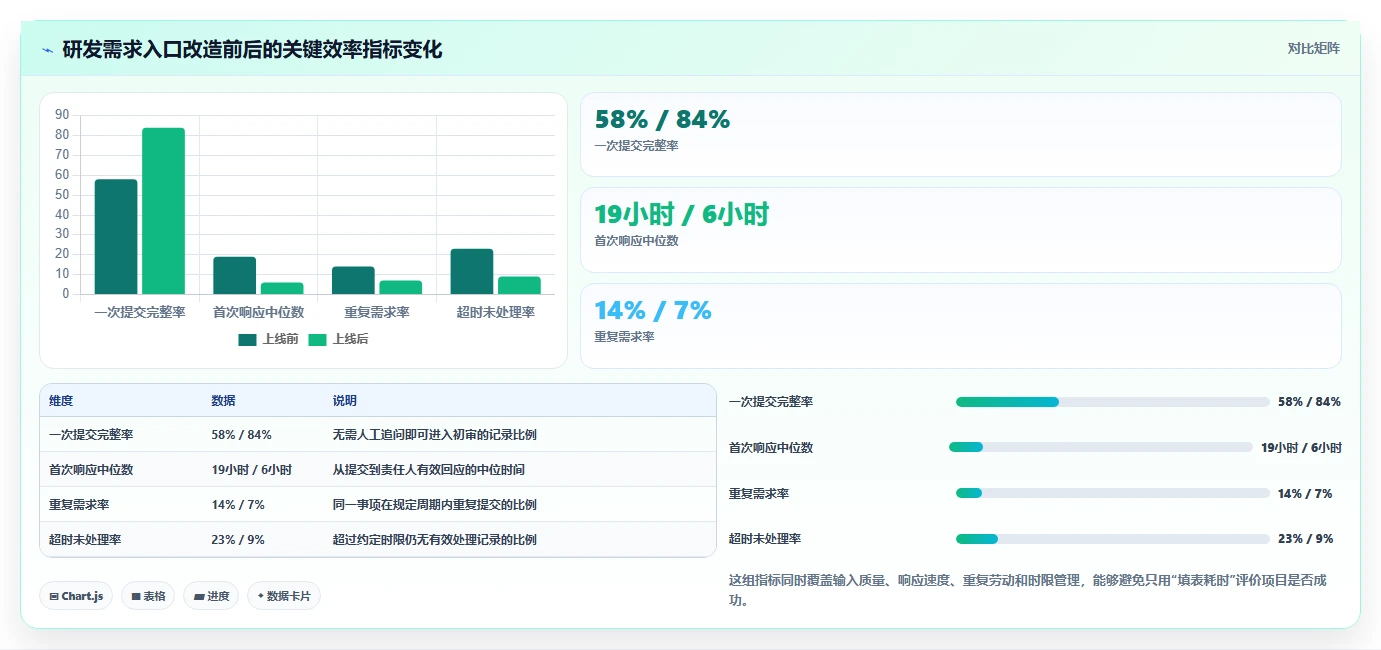Click the 14% / 7% progress value

click(x=1305, y=494)
